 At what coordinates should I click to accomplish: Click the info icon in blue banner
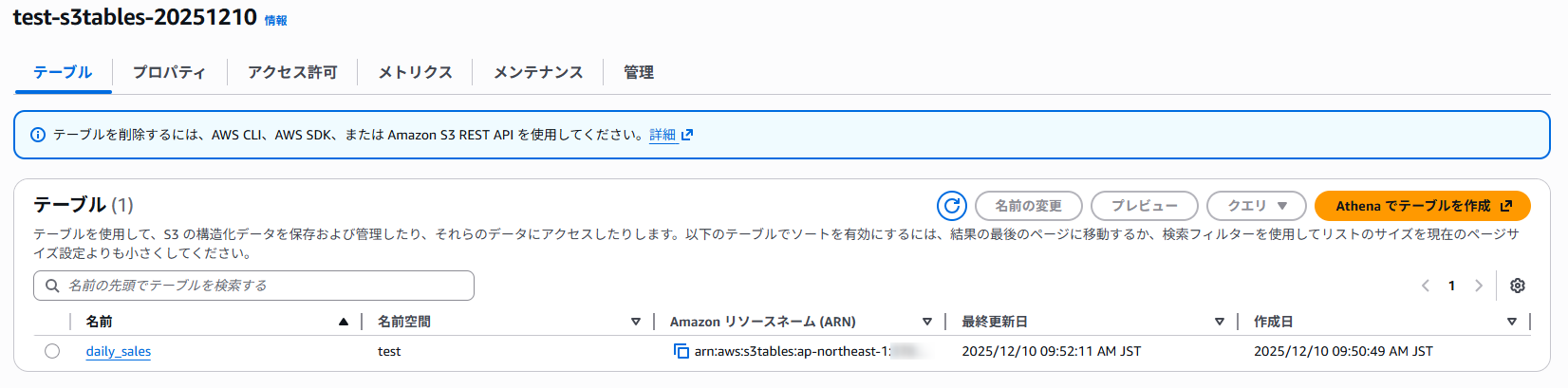[38, 135]
